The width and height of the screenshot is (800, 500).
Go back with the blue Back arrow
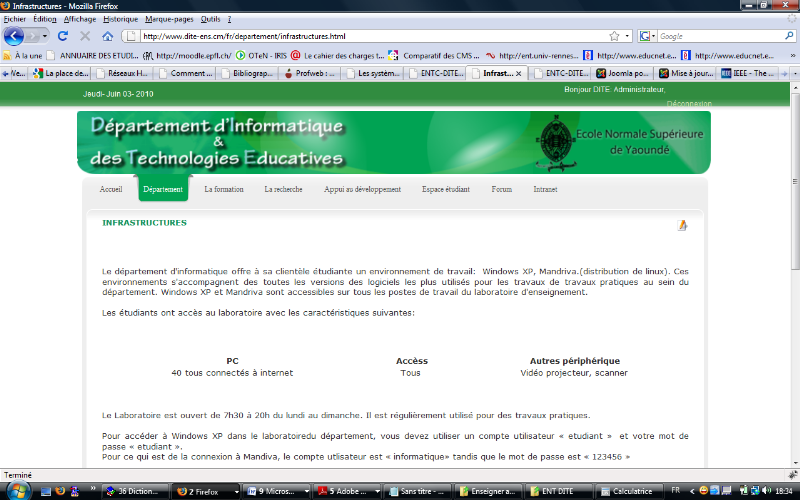(x=14, y=36)
